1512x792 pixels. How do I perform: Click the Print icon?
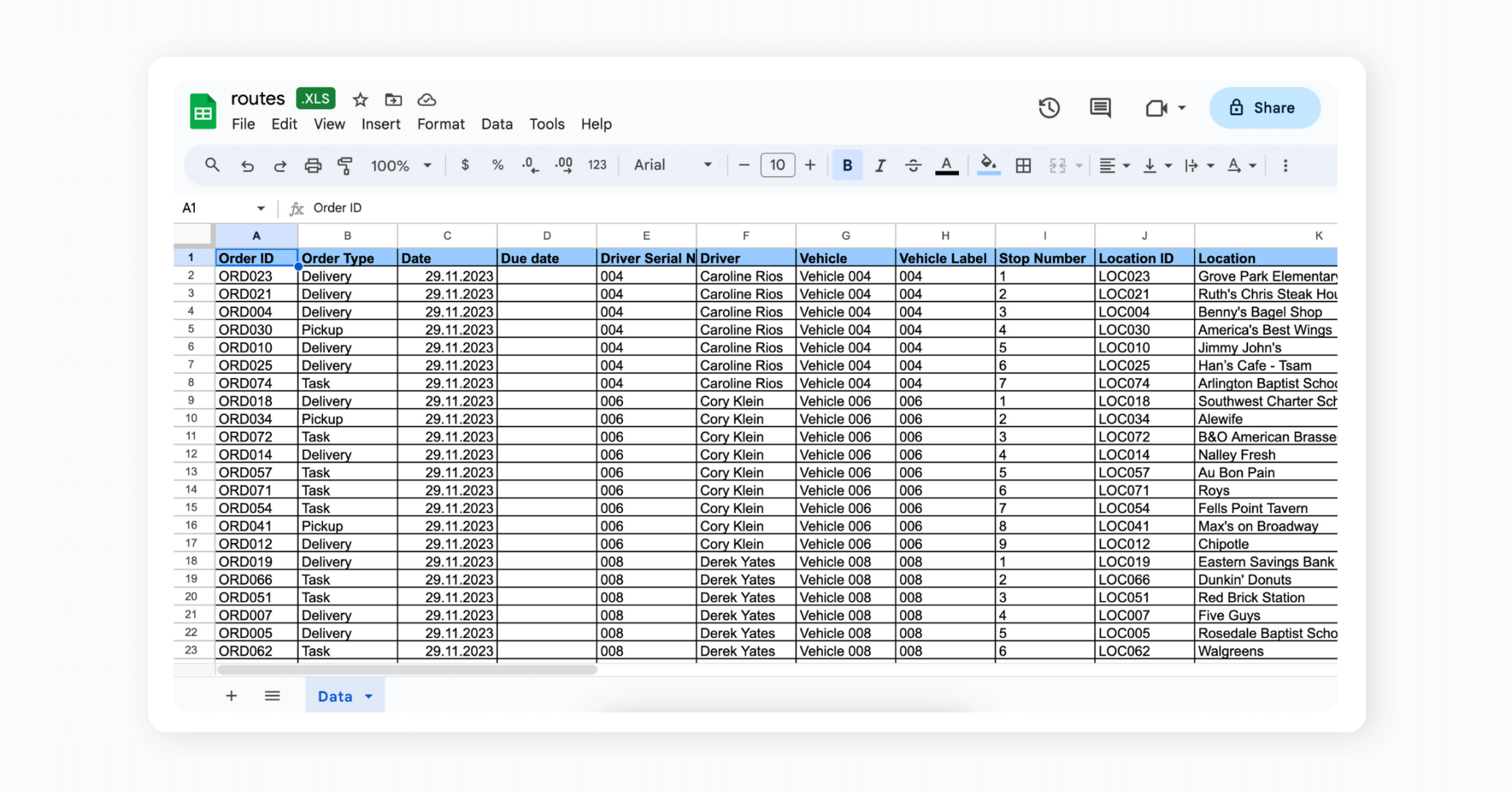coord(313,165)
